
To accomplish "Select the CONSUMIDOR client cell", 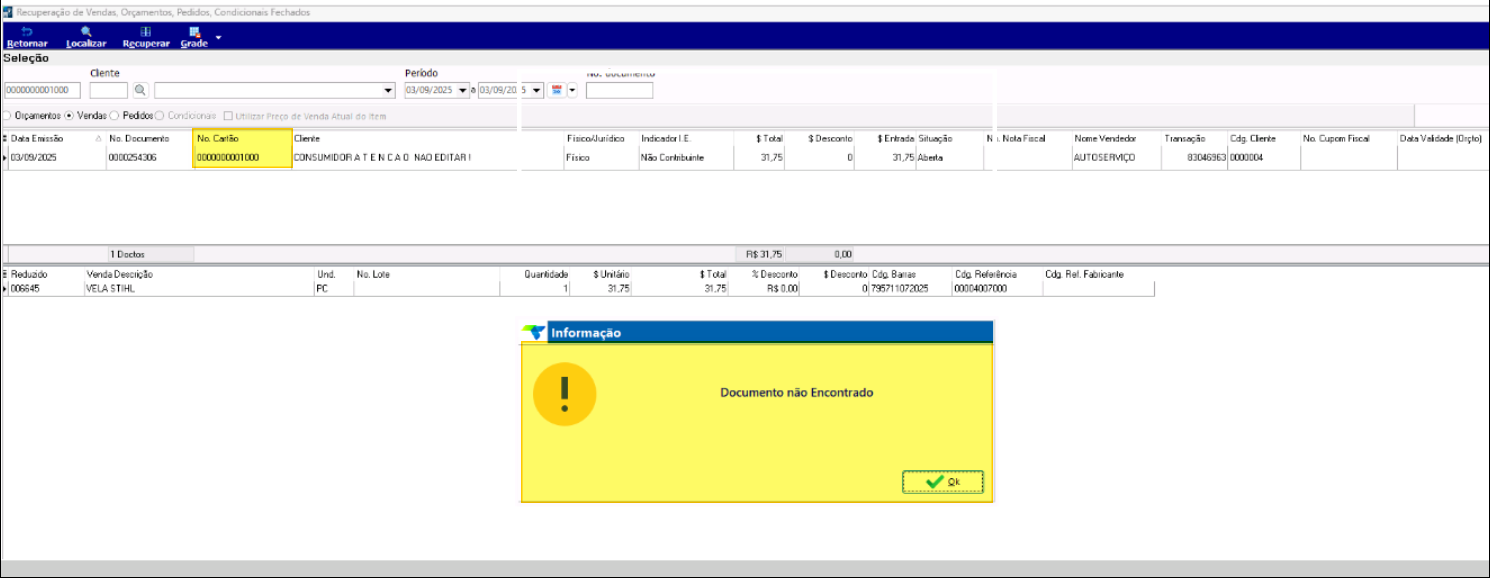I will tap(428, 158).
